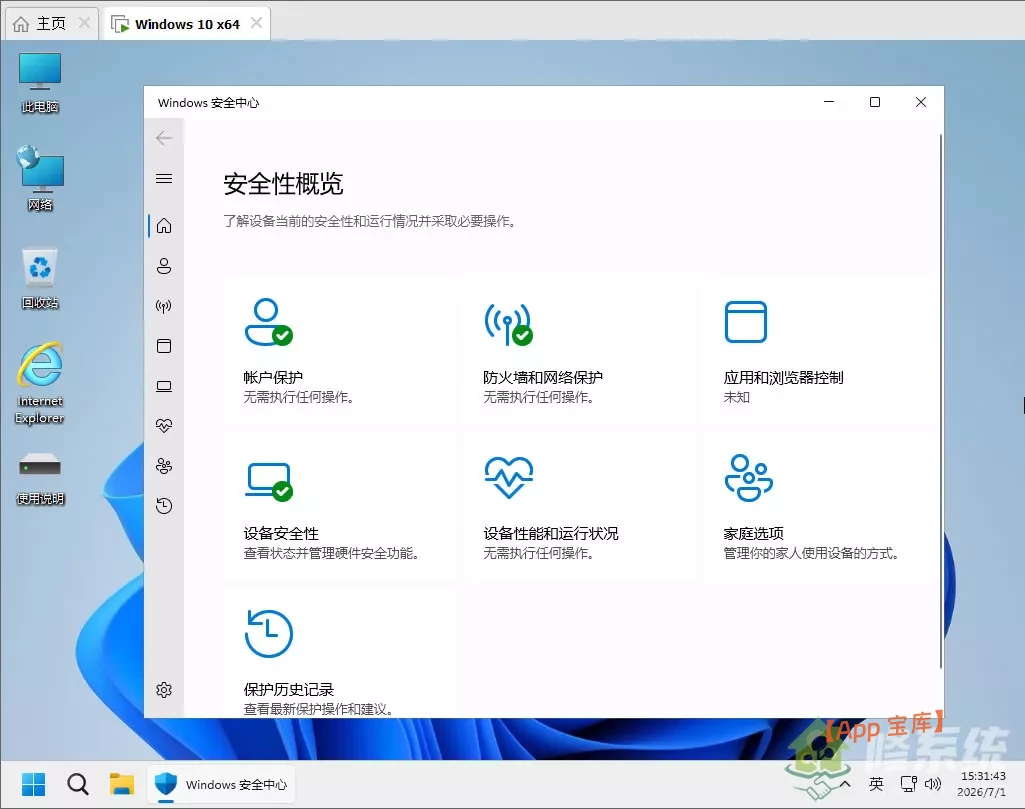Select app and browser control sidebar icon
This screenshot has height=809, width=1025.
(x=164, y=346)
